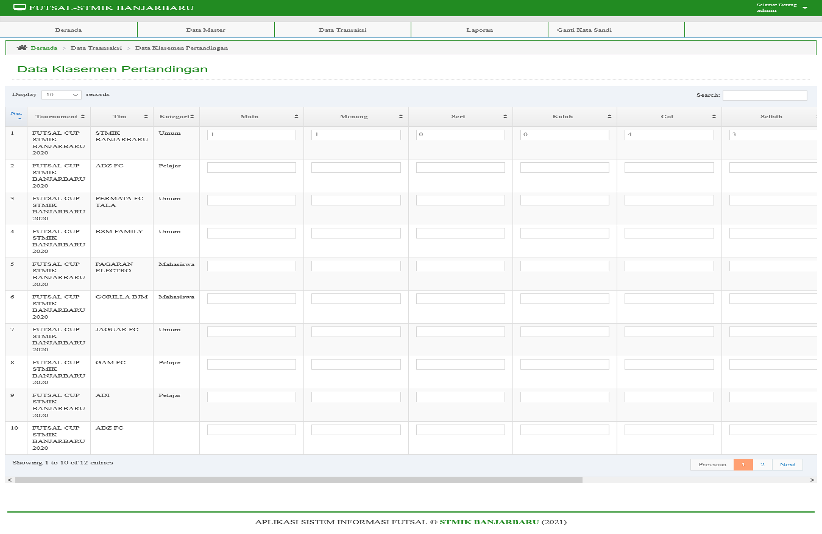Click Menang field for STMIK BANJARBARU row
The height and width of the screenshot is (534, 822).
(x=355, y=135)
